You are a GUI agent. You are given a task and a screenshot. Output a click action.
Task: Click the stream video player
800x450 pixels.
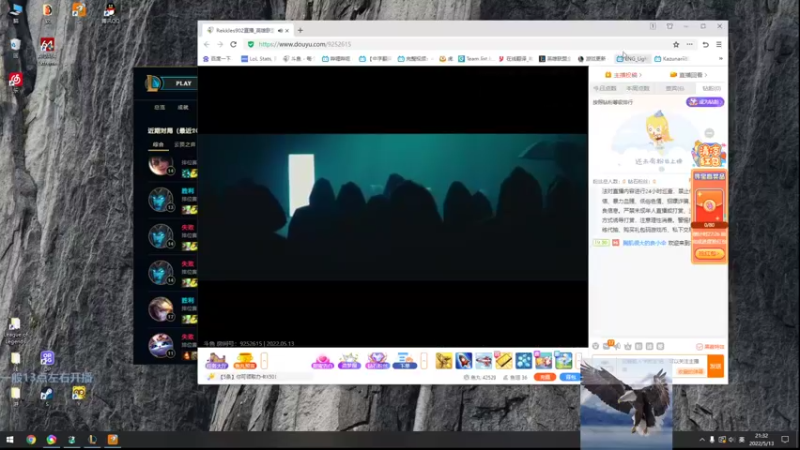(393, 207)
